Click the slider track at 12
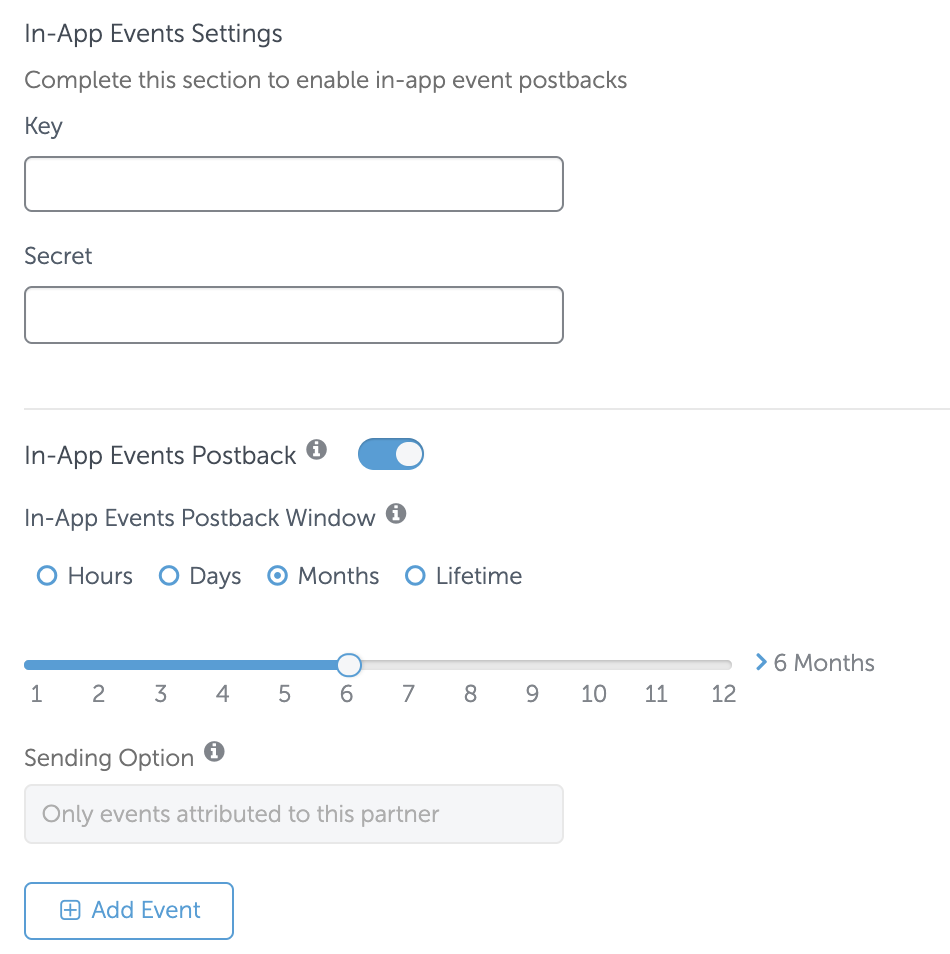 (x=724, y=665)
